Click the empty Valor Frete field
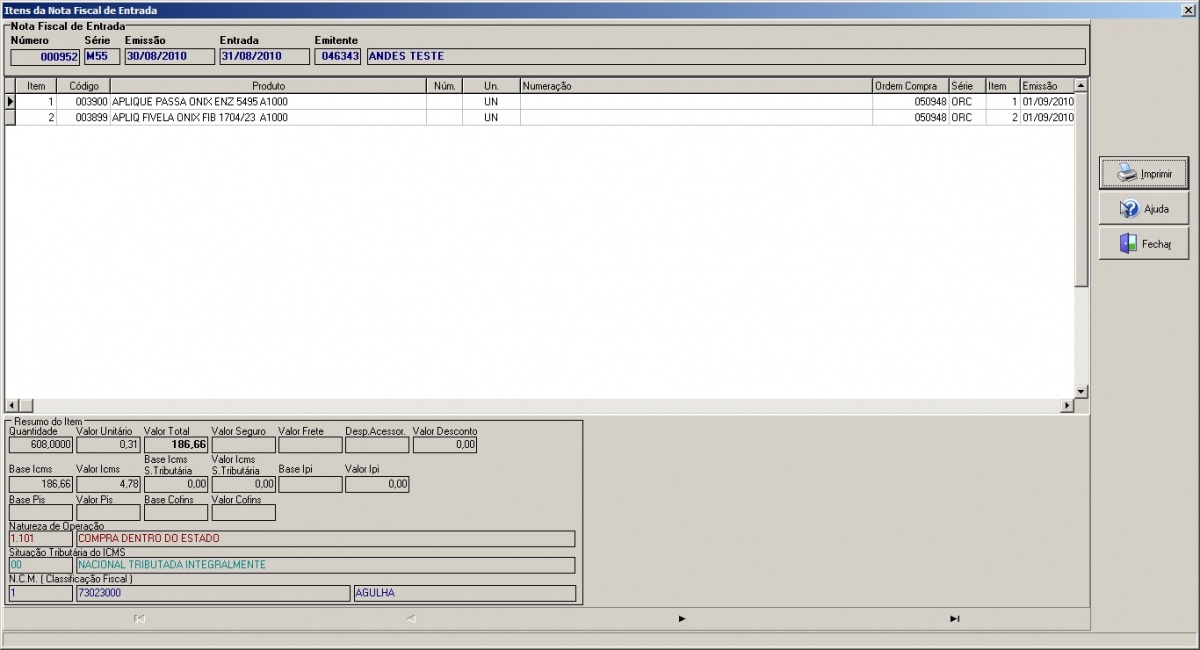 click(x=310, y=445)
